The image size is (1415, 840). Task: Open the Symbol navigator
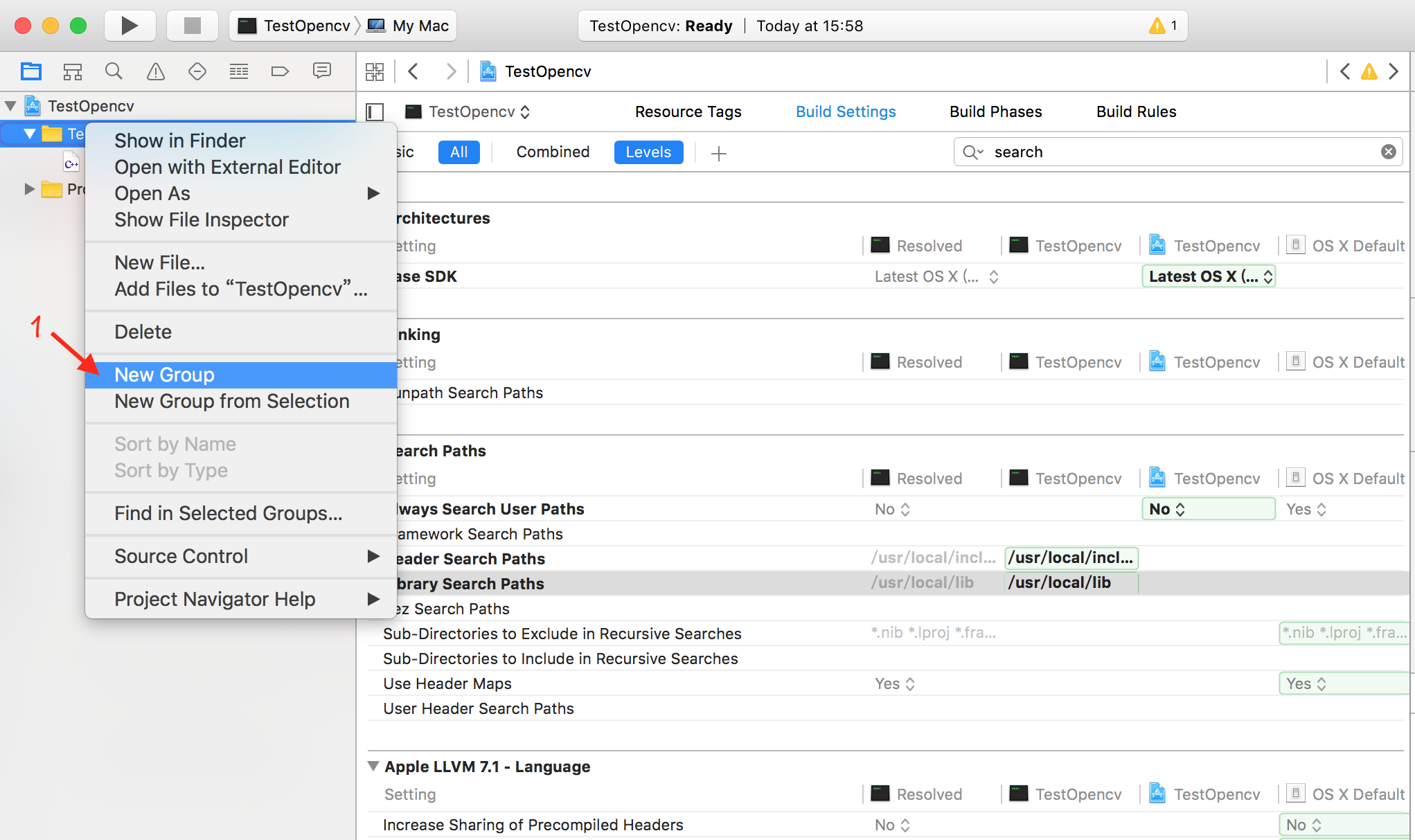pyautogui.click(x=73, y=71)
